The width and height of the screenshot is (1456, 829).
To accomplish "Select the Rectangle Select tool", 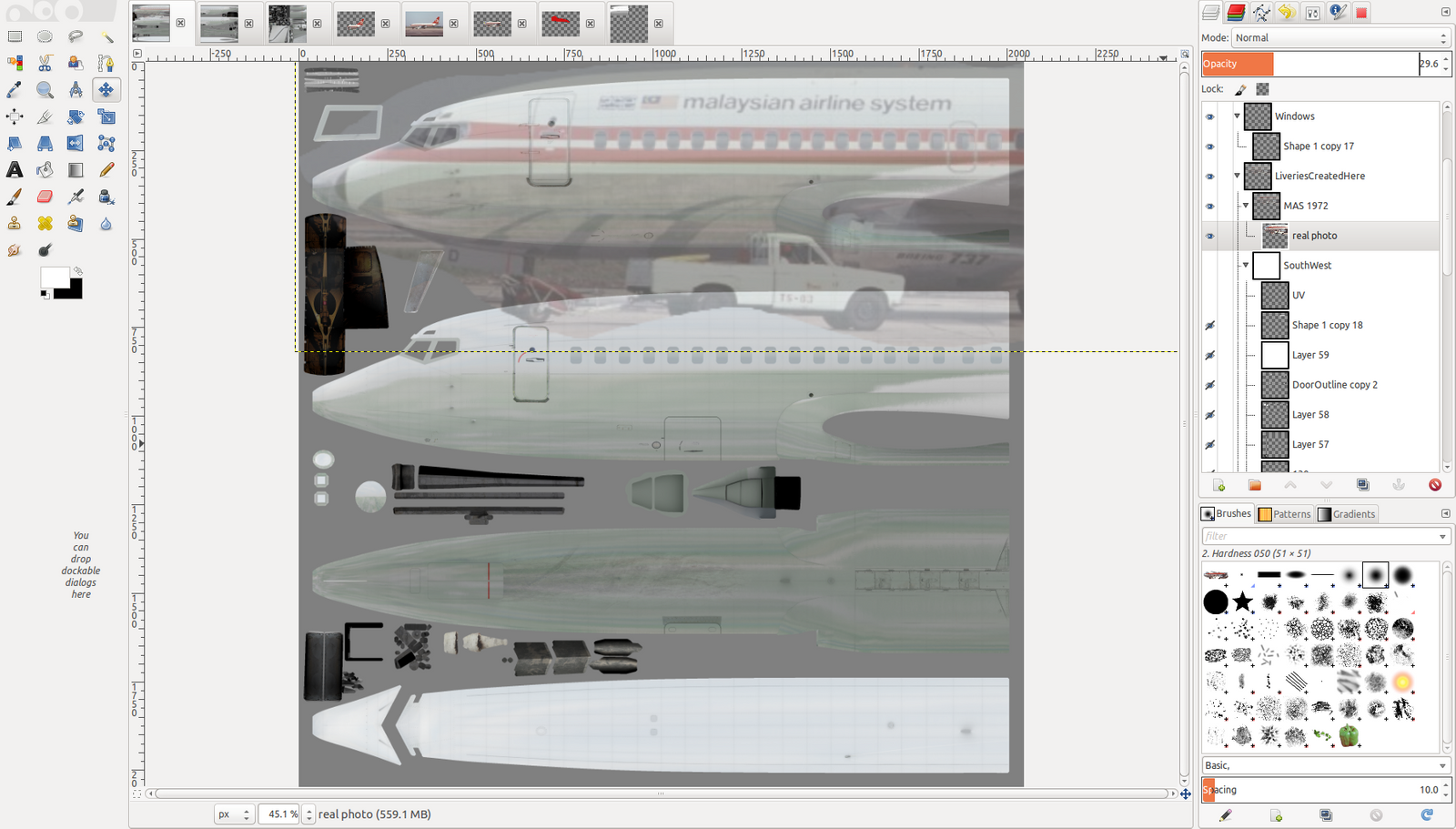I will click(15, 36).
